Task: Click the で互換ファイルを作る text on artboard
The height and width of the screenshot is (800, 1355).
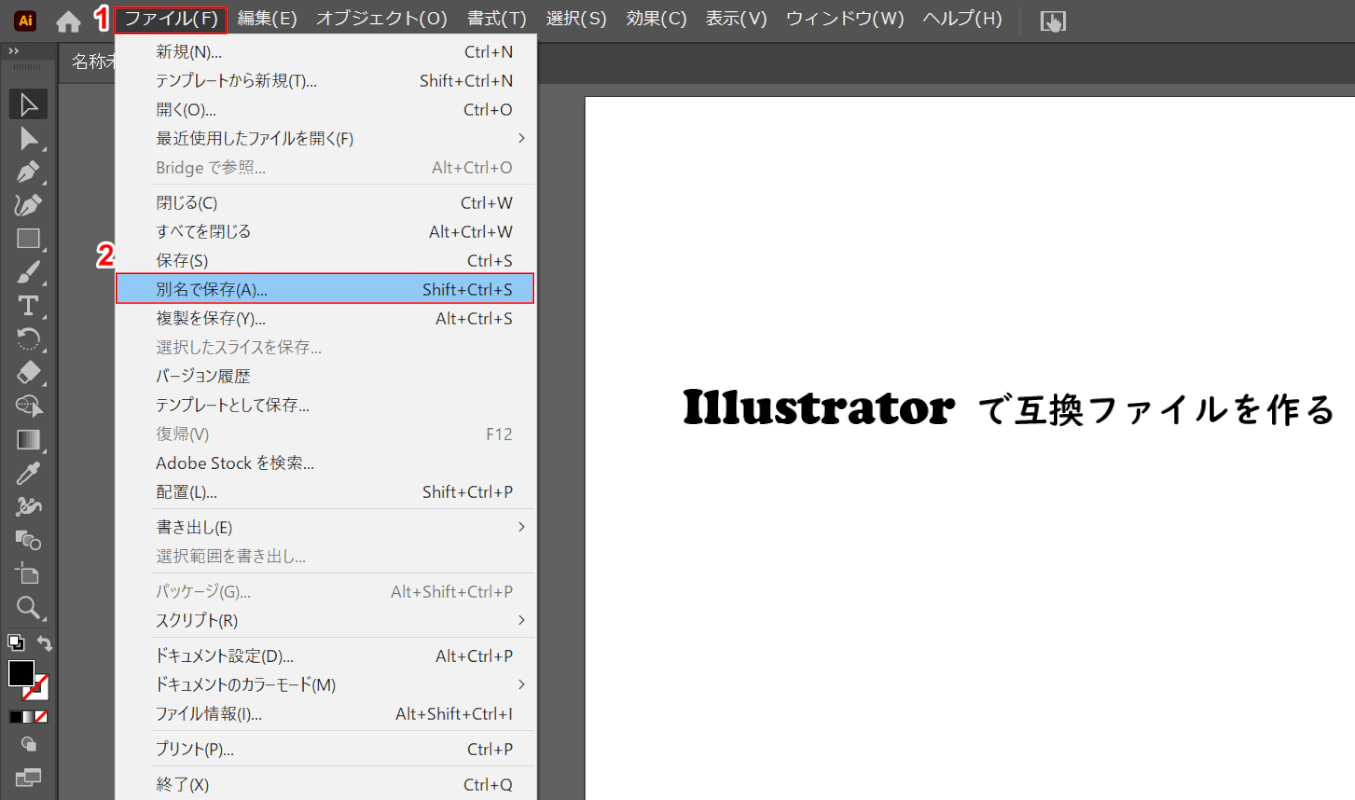Action: tap(1155, 411)
